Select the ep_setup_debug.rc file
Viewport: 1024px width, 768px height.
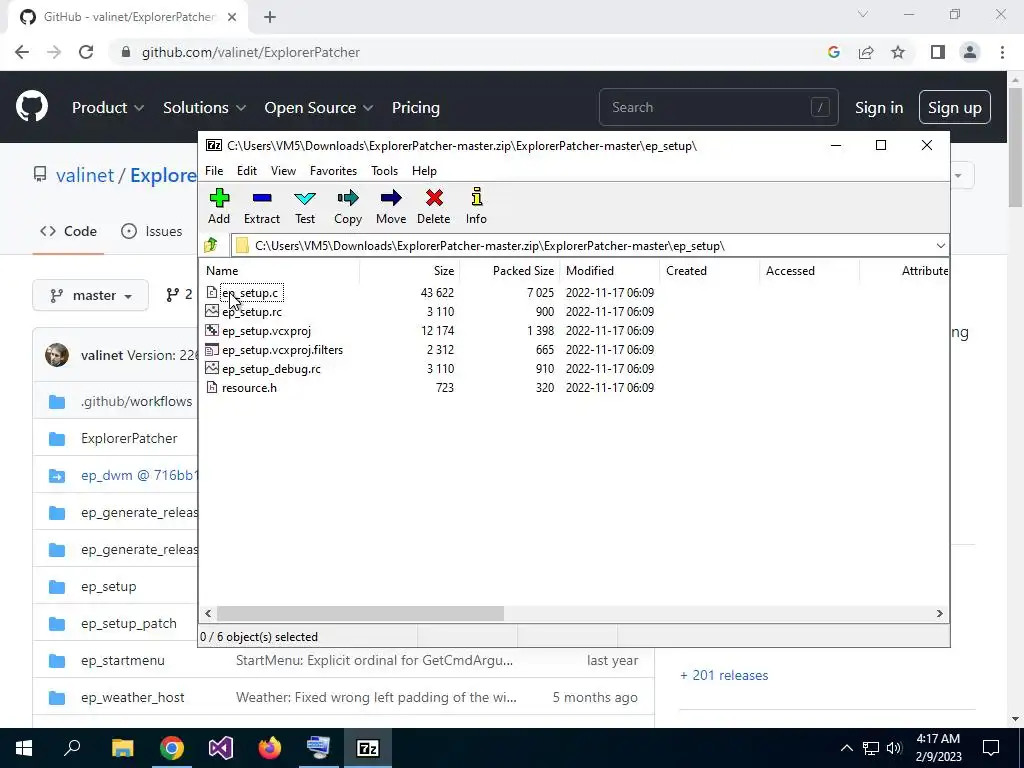pos(271,368)
